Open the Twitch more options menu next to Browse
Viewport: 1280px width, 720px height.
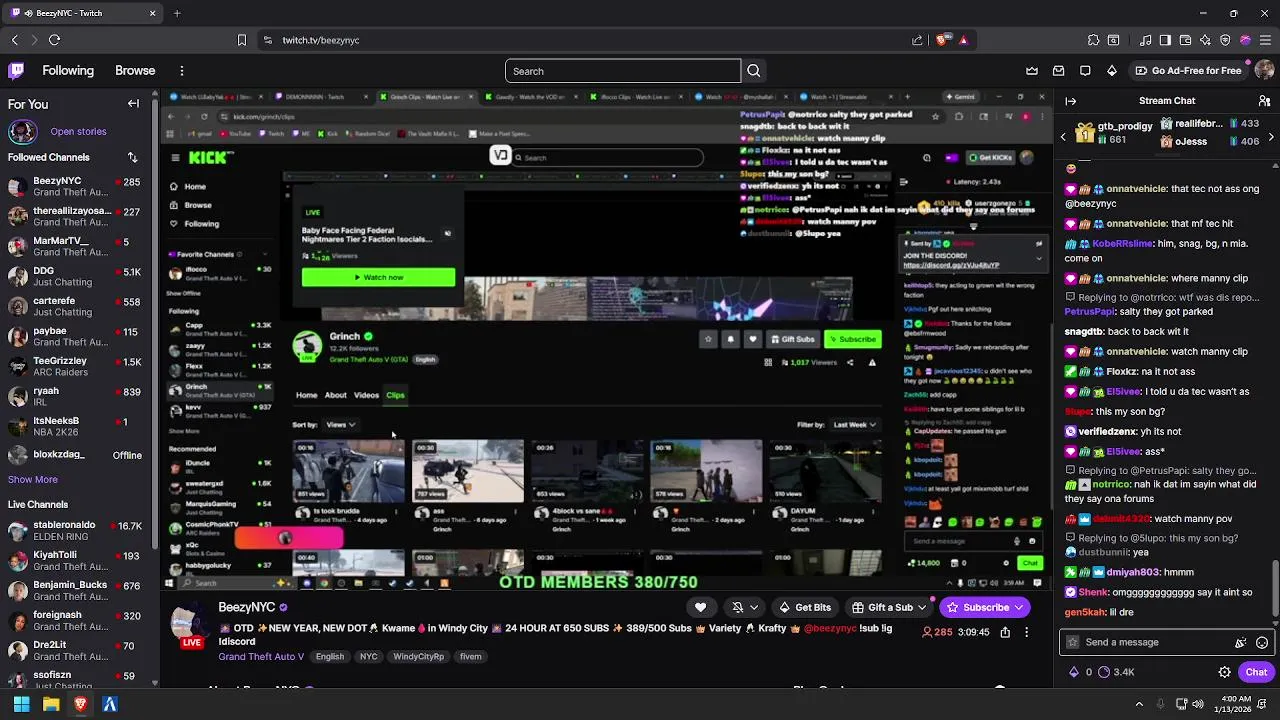(181, 71)
